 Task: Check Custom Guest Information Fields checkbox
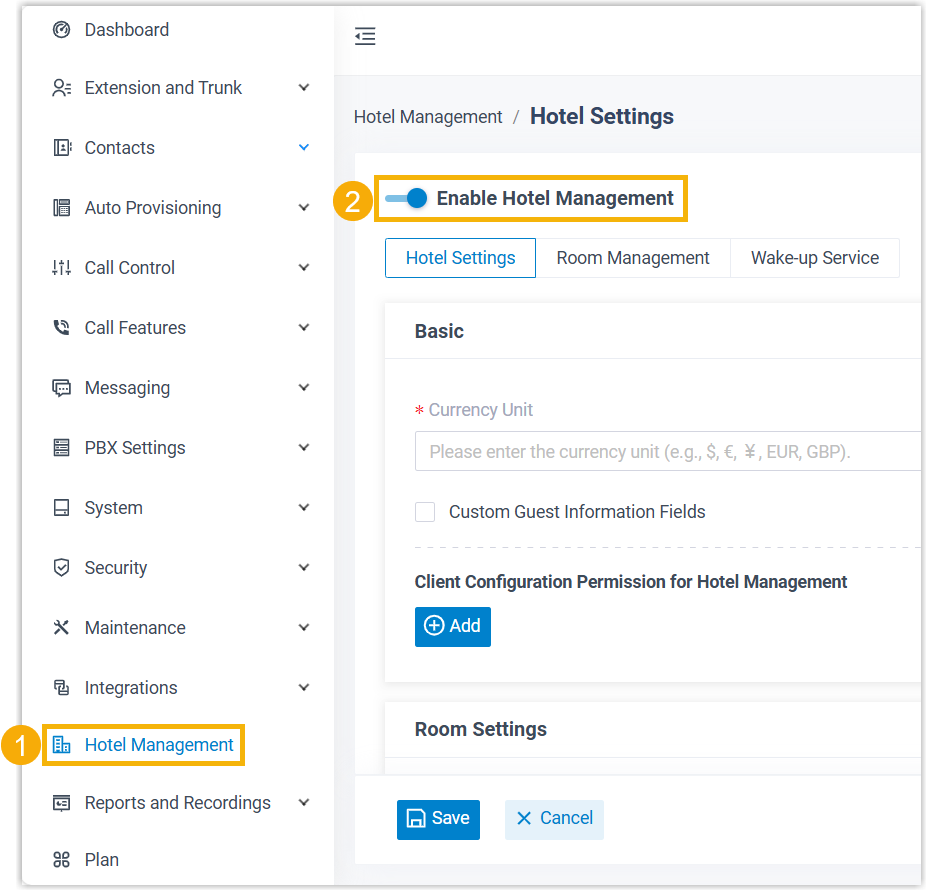coord(425,512)
